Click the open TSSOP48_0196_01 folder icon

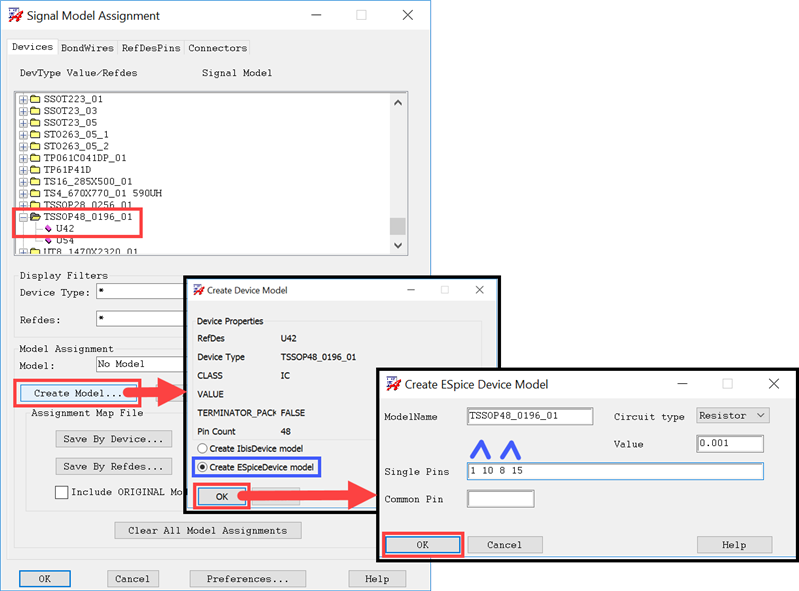[36, 217]
